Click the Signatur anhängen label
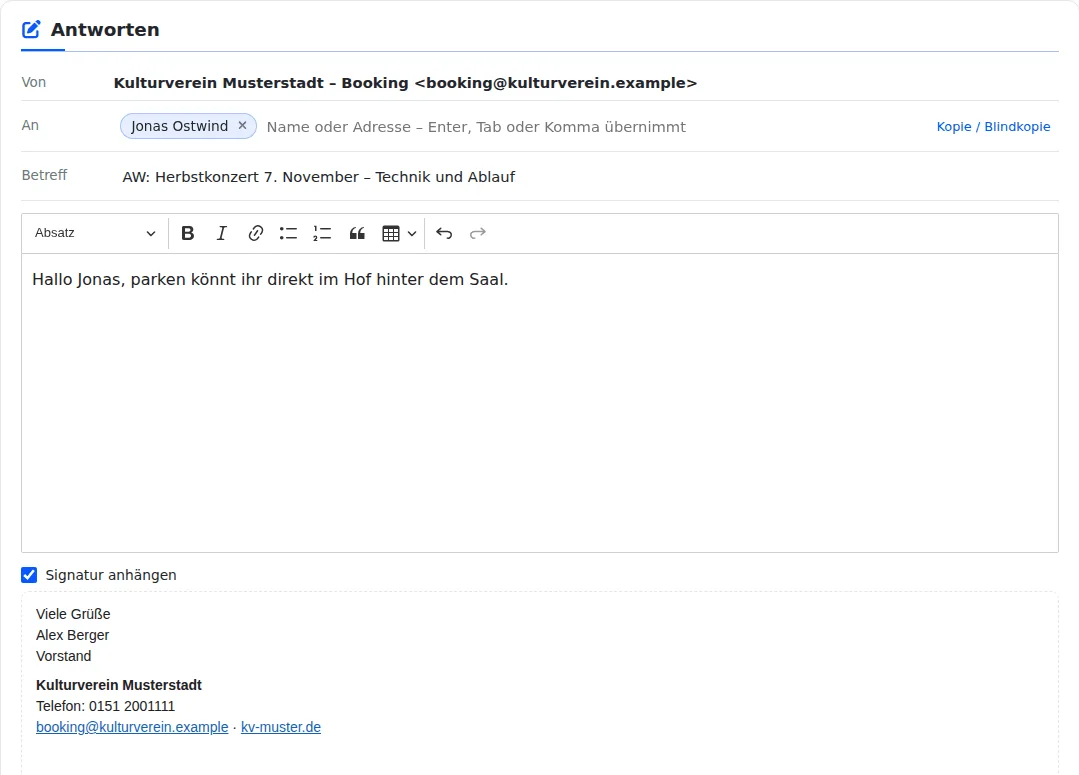1079x775 pixels. coord(111,575)
